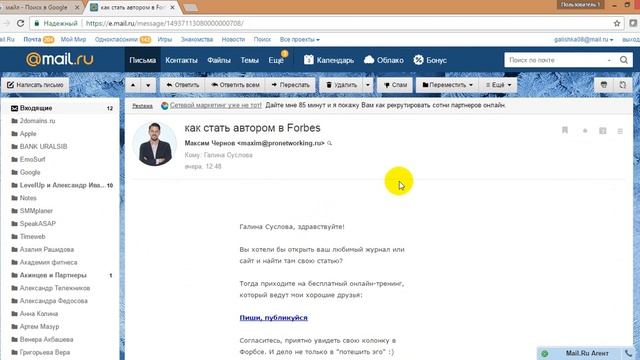Screen dimensions: 640x360
Task: Flag this message with the bookmark icon
Action: coord(565,131)
